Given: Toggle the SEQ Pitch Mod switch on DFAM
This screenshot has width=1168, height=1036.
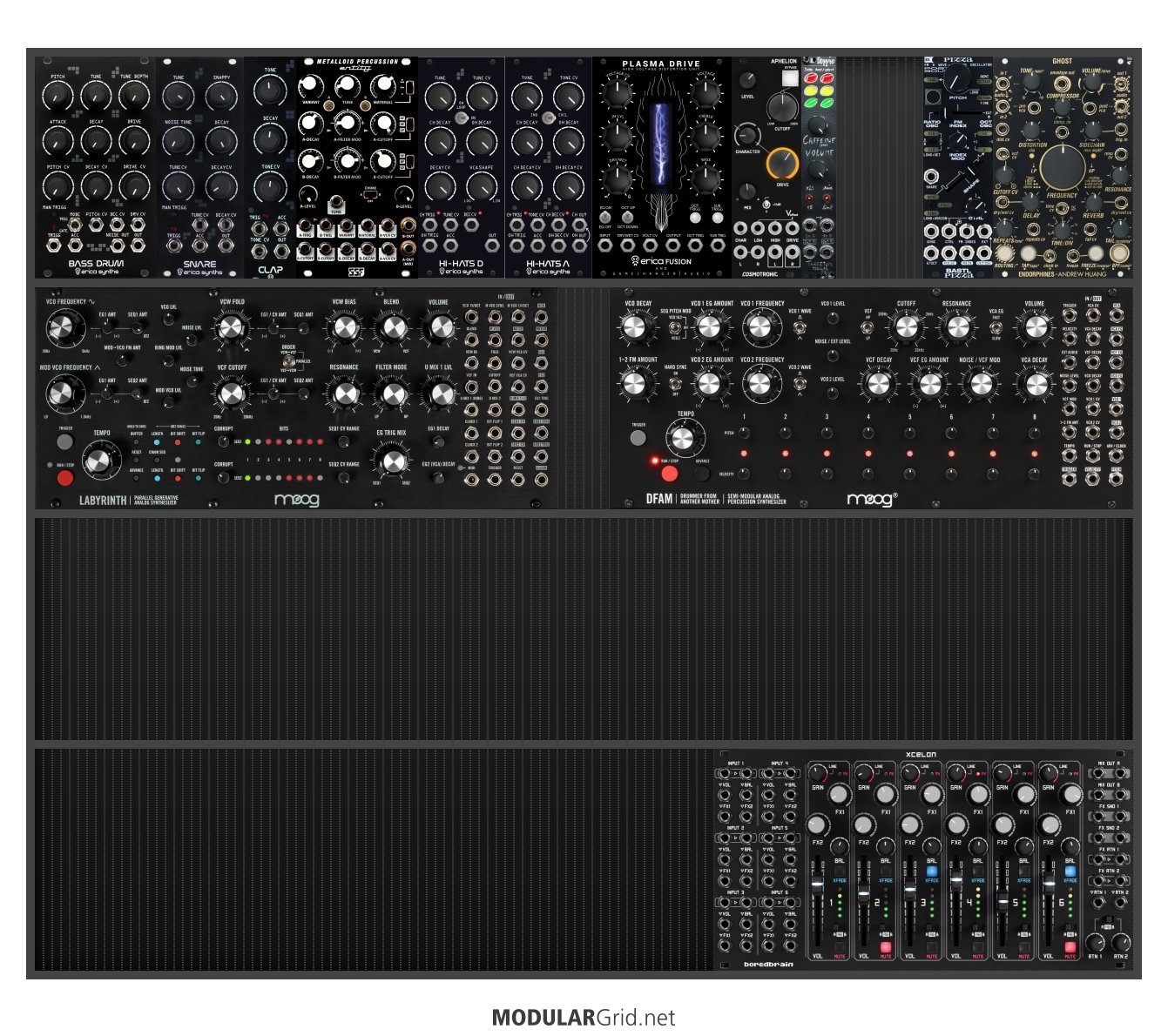Looking at the screenshot, I should click(x=674, y=328).
